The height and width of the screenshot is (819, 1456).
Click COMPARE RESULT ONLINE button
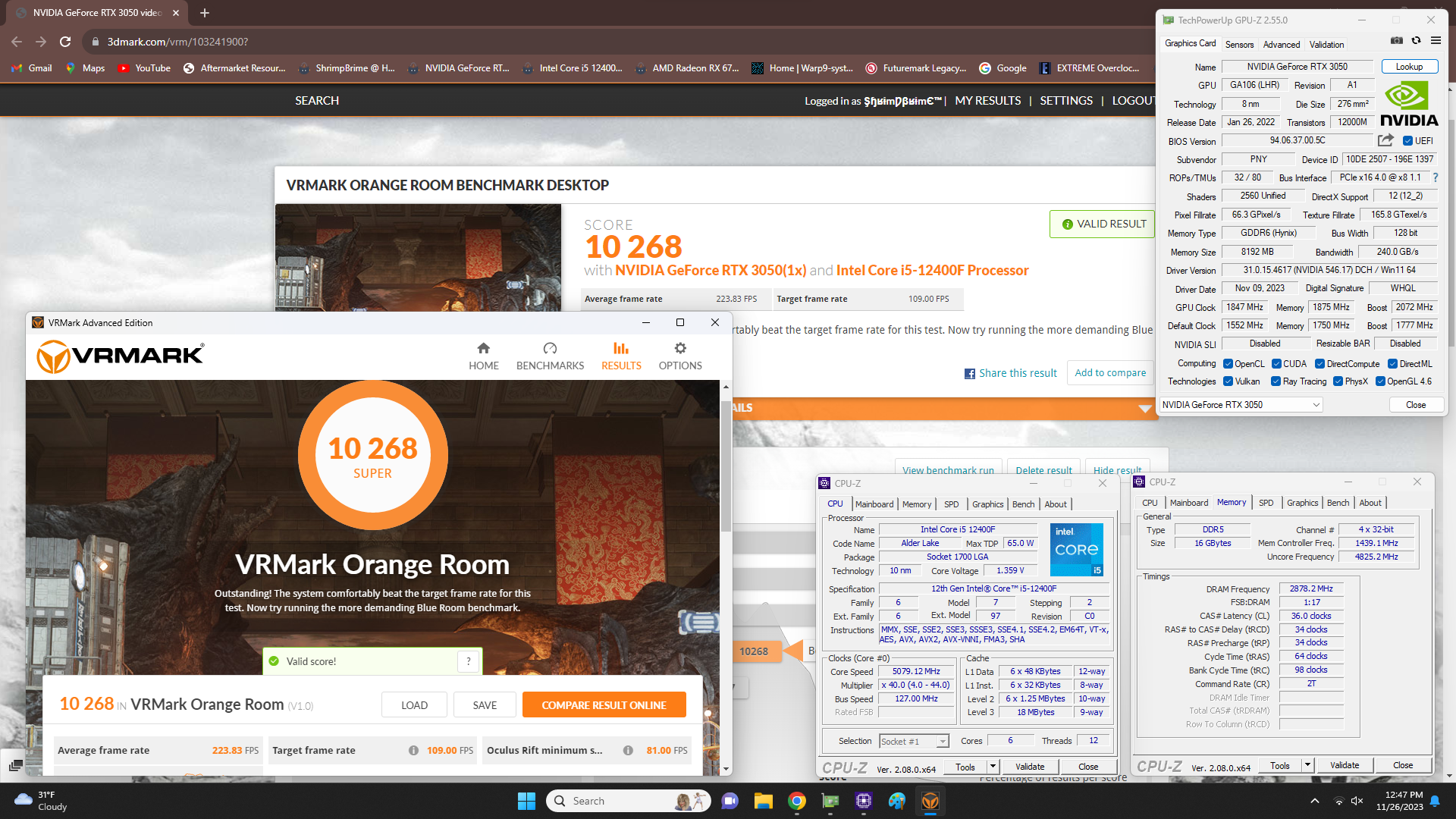pyautogui.click(x=604, y=704)
